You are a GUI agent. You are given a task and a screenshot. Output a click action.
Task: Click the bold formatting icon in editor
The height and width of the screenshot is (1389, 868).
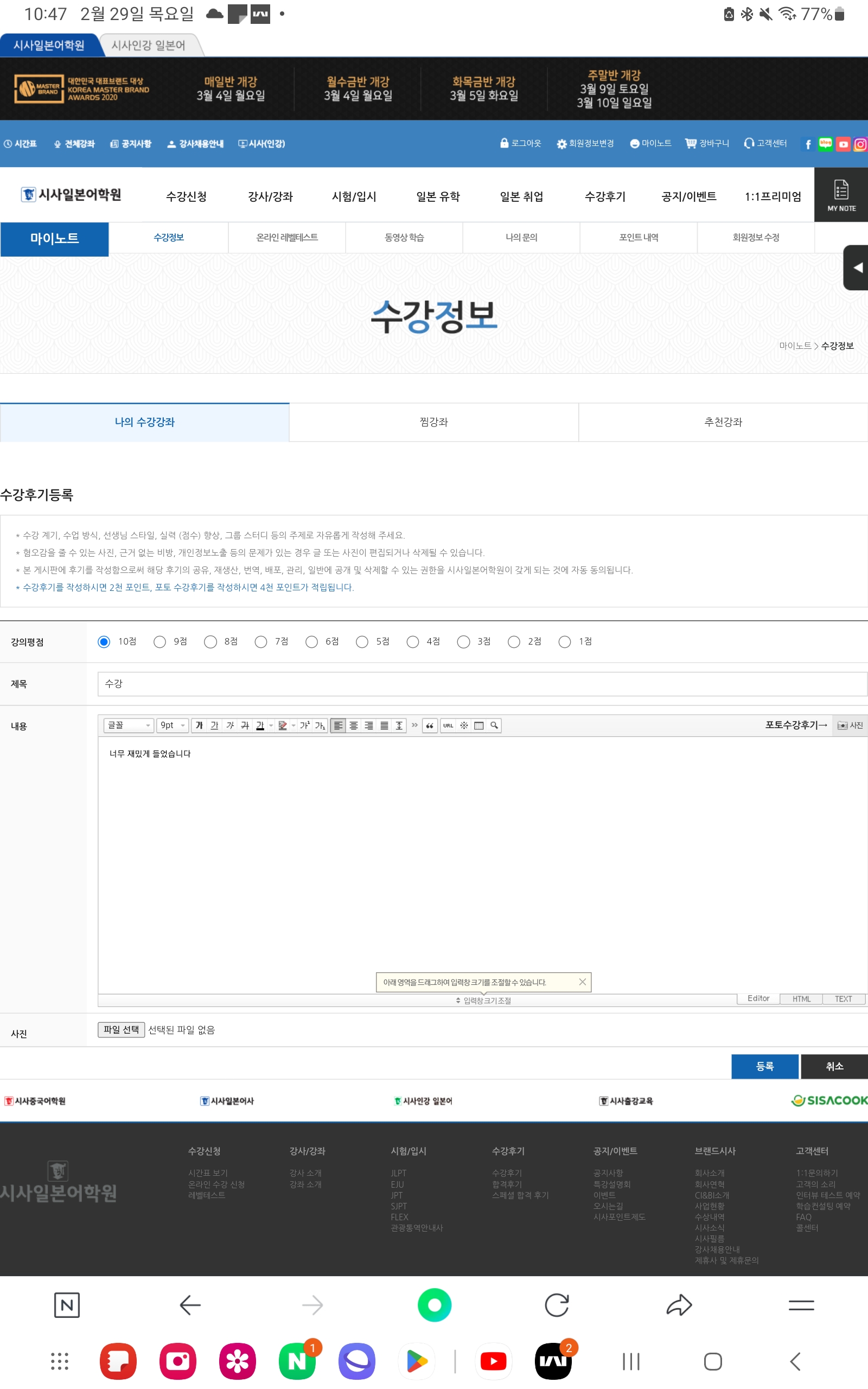199,725
